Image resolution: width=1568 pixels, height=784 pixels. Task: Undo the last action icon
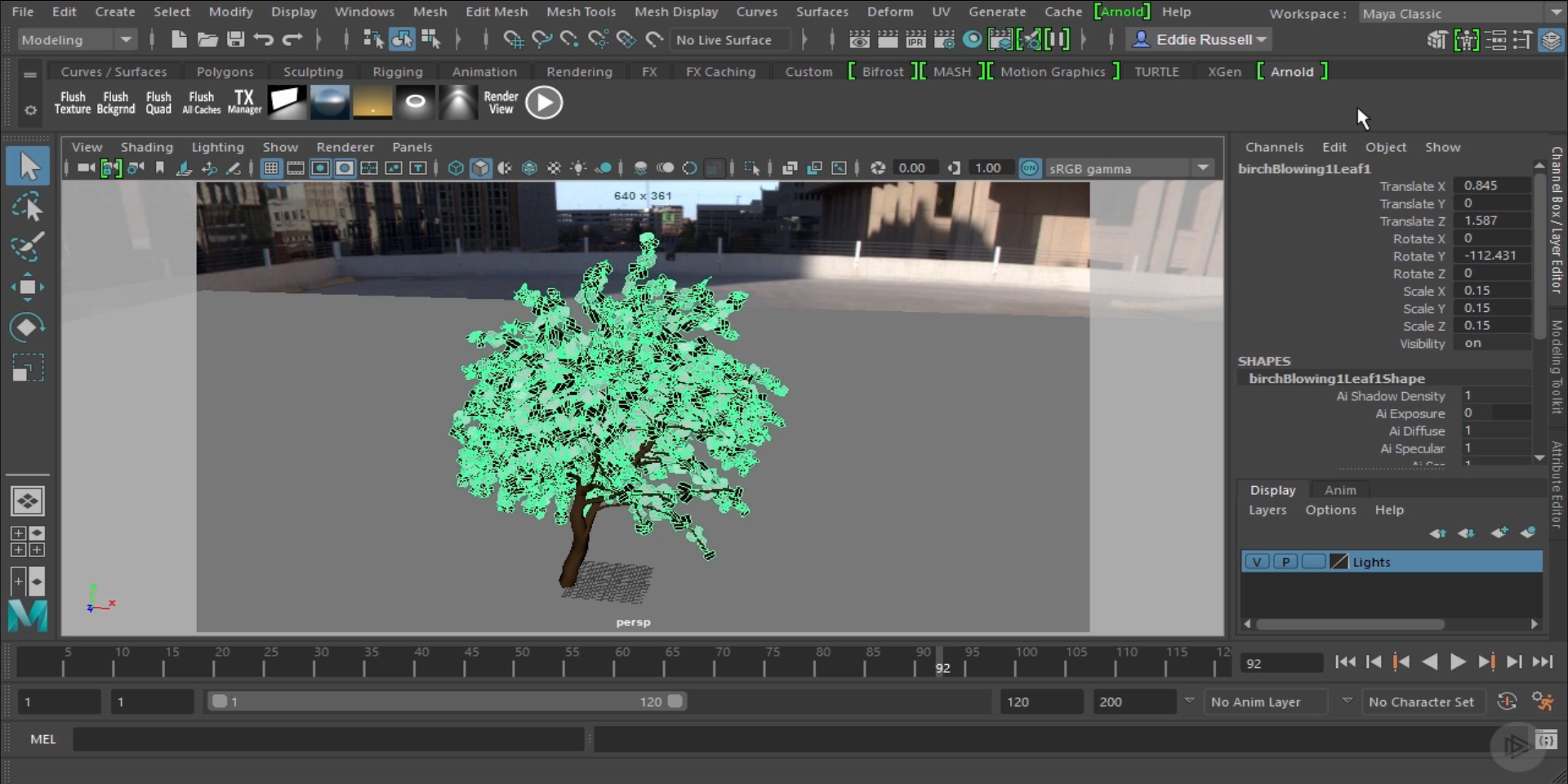point(263,39)
